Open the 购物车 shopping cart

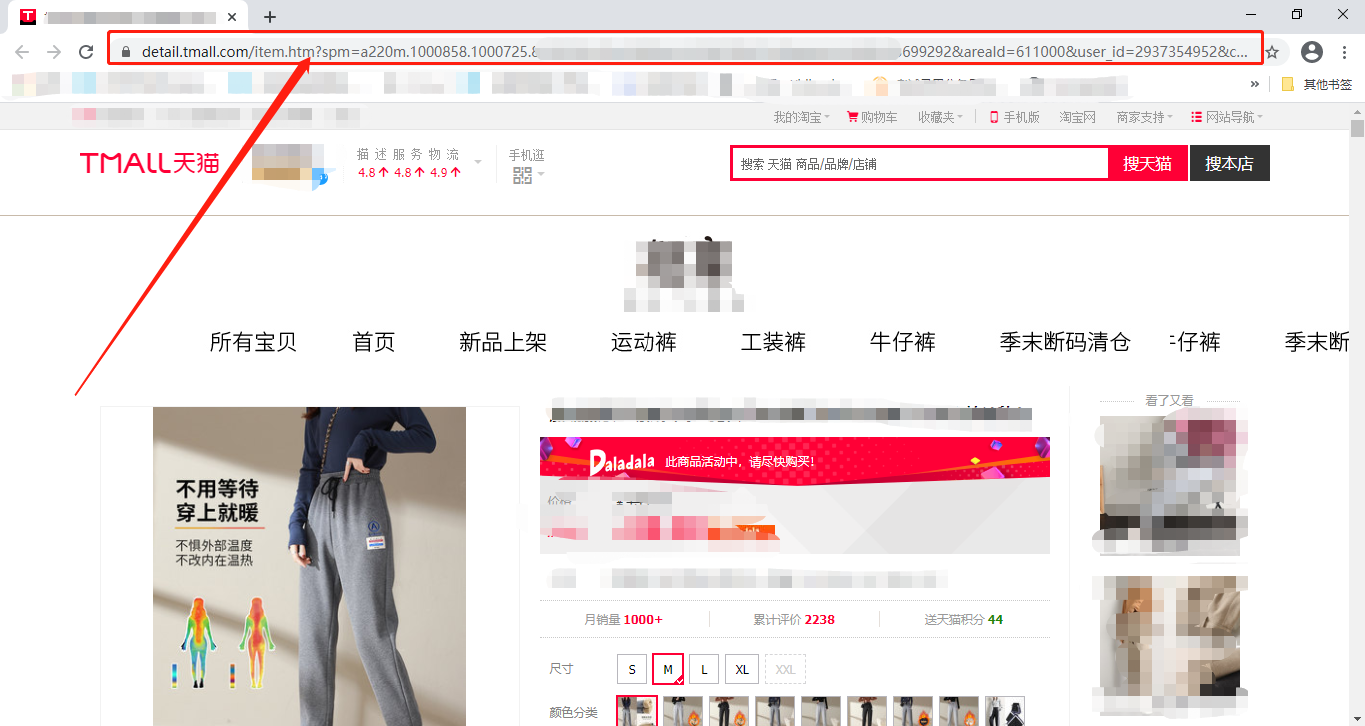pyautogui.click(x=872, y=117)
